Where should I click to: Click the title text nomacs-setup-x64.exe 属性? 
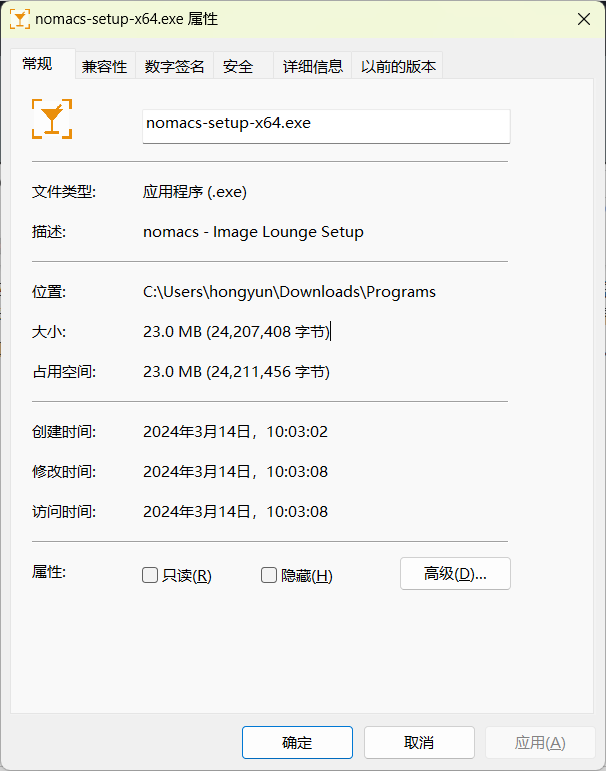[126, 19]
